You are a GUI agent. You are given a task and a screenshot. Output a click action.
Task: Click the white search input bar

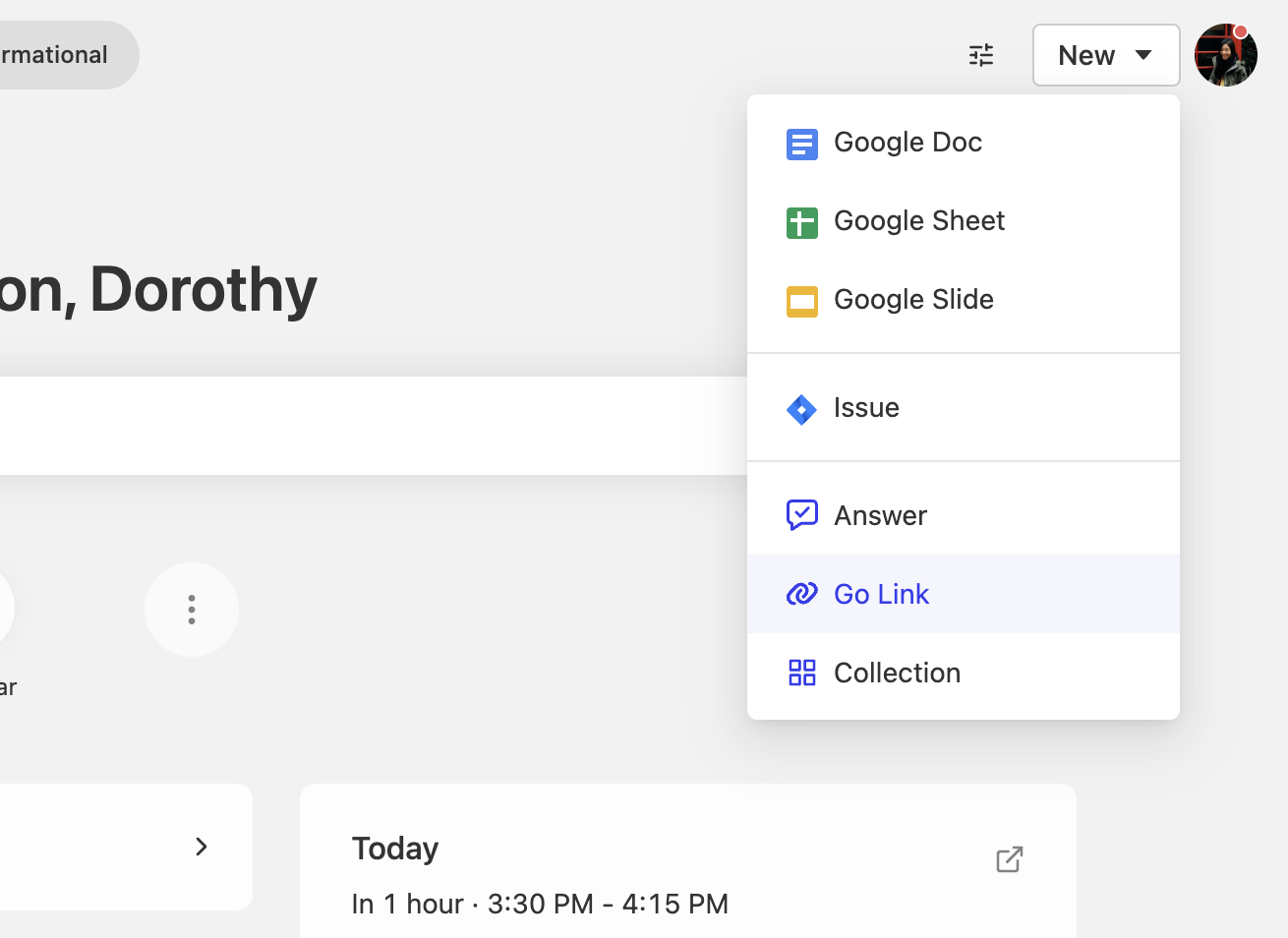(374, 426)
